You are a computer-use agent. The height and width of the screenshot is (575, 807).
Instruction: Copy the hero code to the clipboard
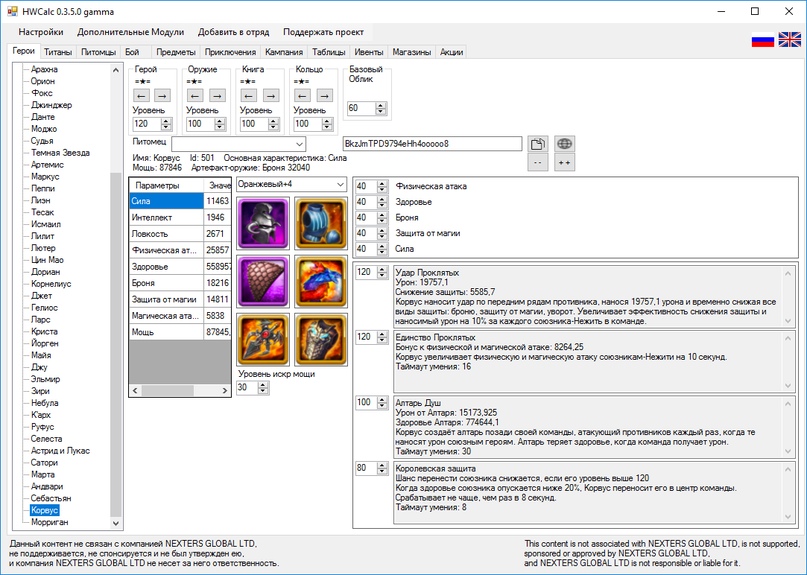(538, 144)
